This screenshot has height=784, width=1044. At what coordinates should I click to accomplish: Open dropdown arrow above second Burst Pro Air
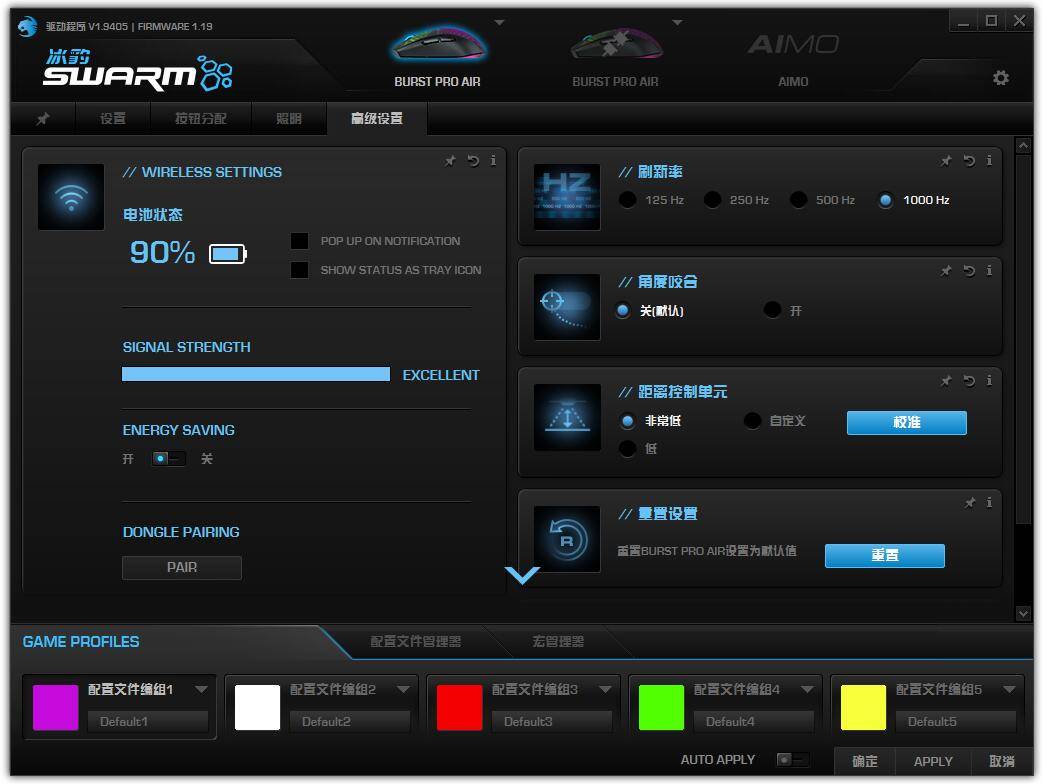tap(678, 23)
